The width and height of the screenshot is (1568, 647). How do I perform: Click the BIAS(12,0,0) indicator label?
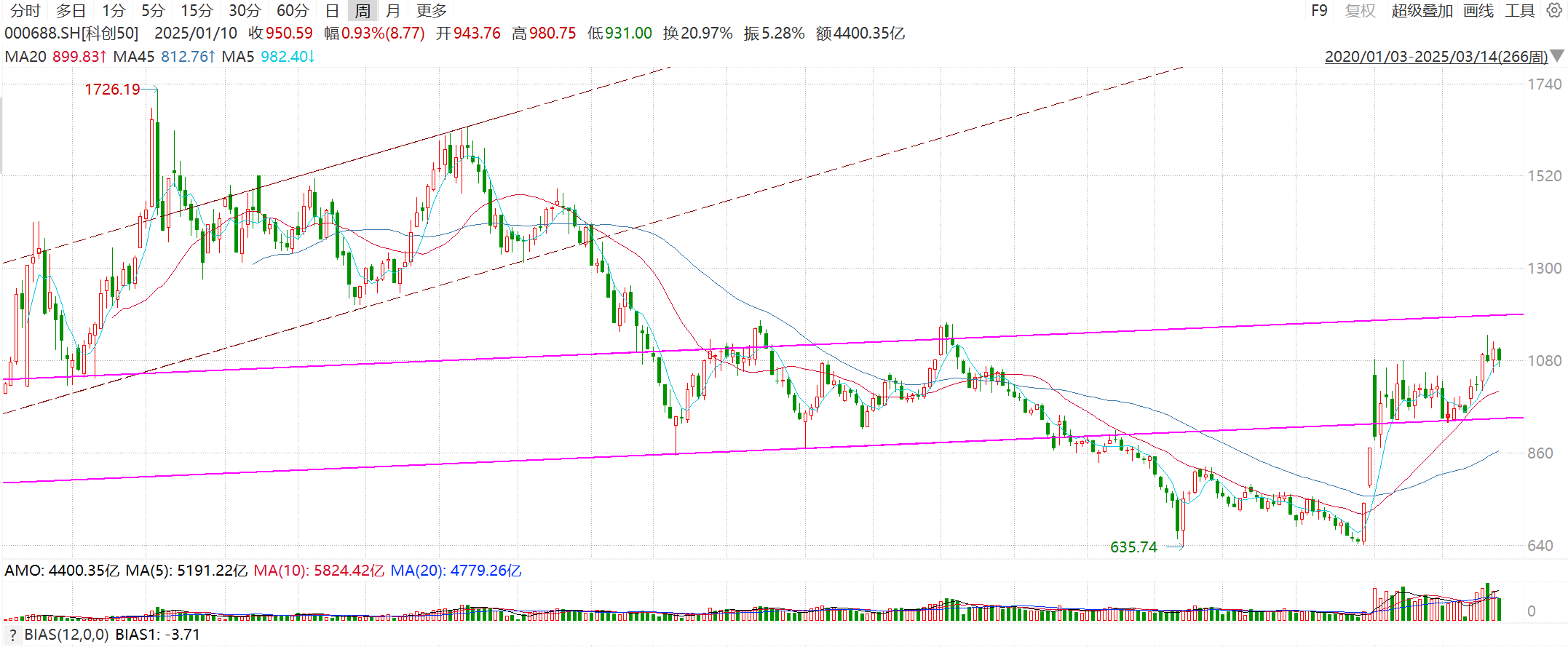[x=66, y=635]
